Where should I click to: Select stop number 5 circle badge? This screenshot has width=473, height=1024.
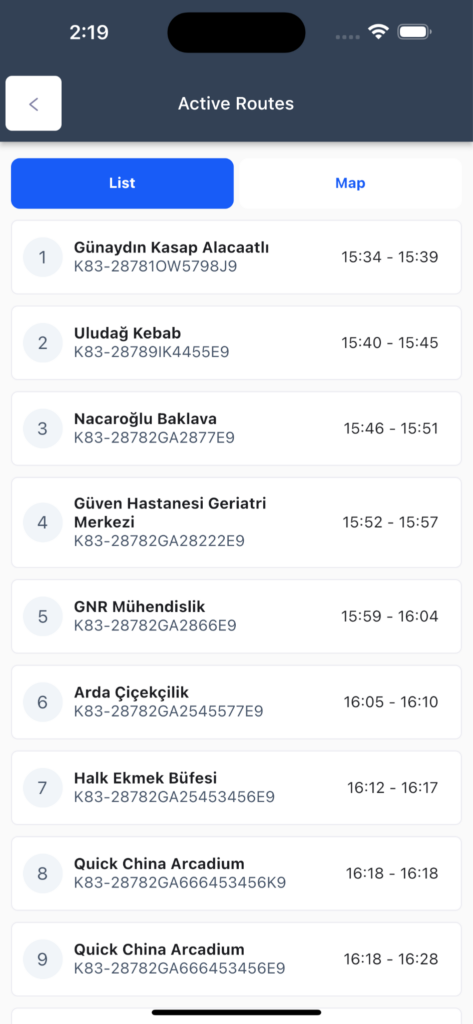(x=42, y=616)
